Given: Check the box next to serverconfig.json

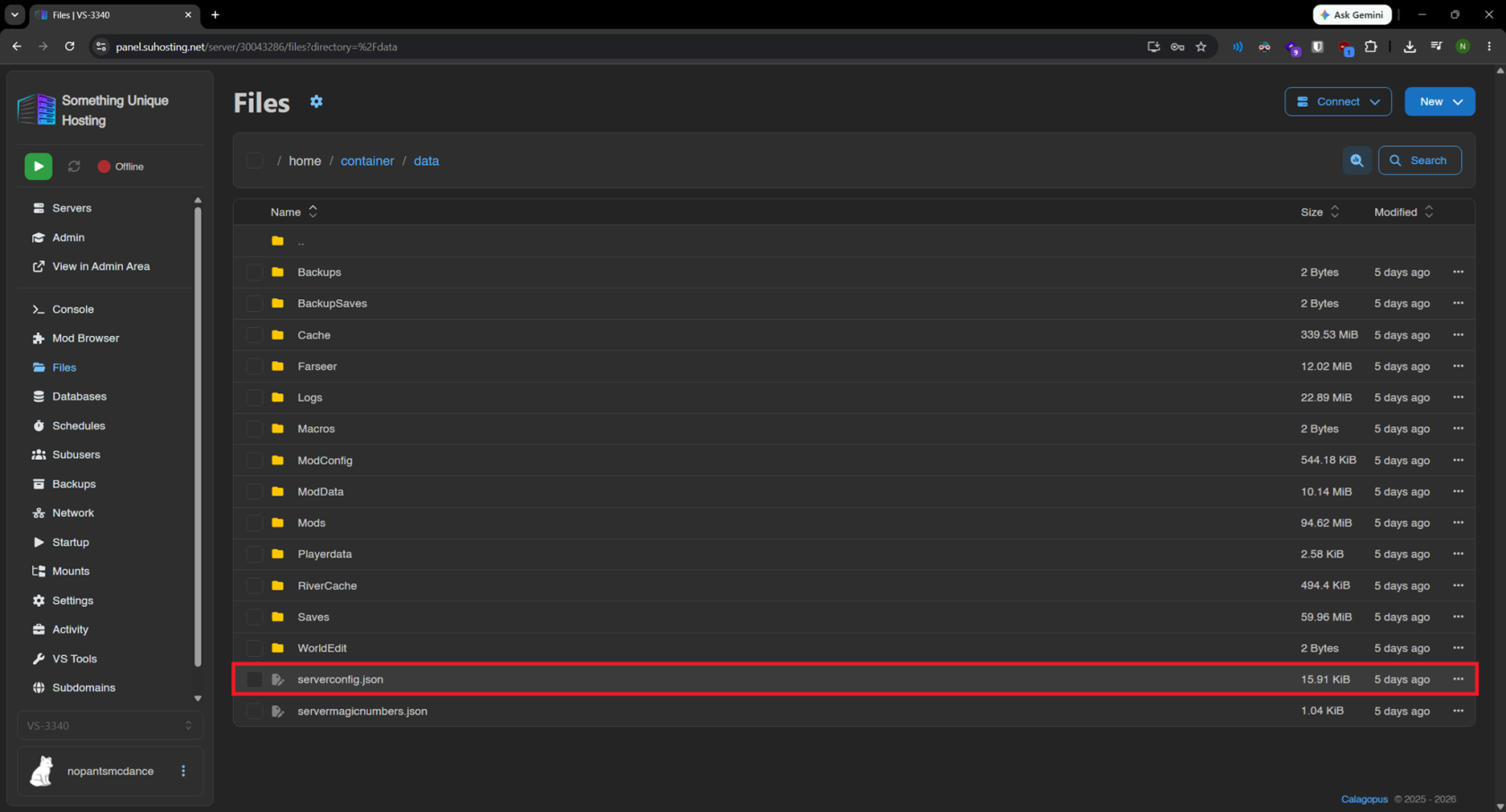Looking at the screenshot, I should click(x=255, y=679).
